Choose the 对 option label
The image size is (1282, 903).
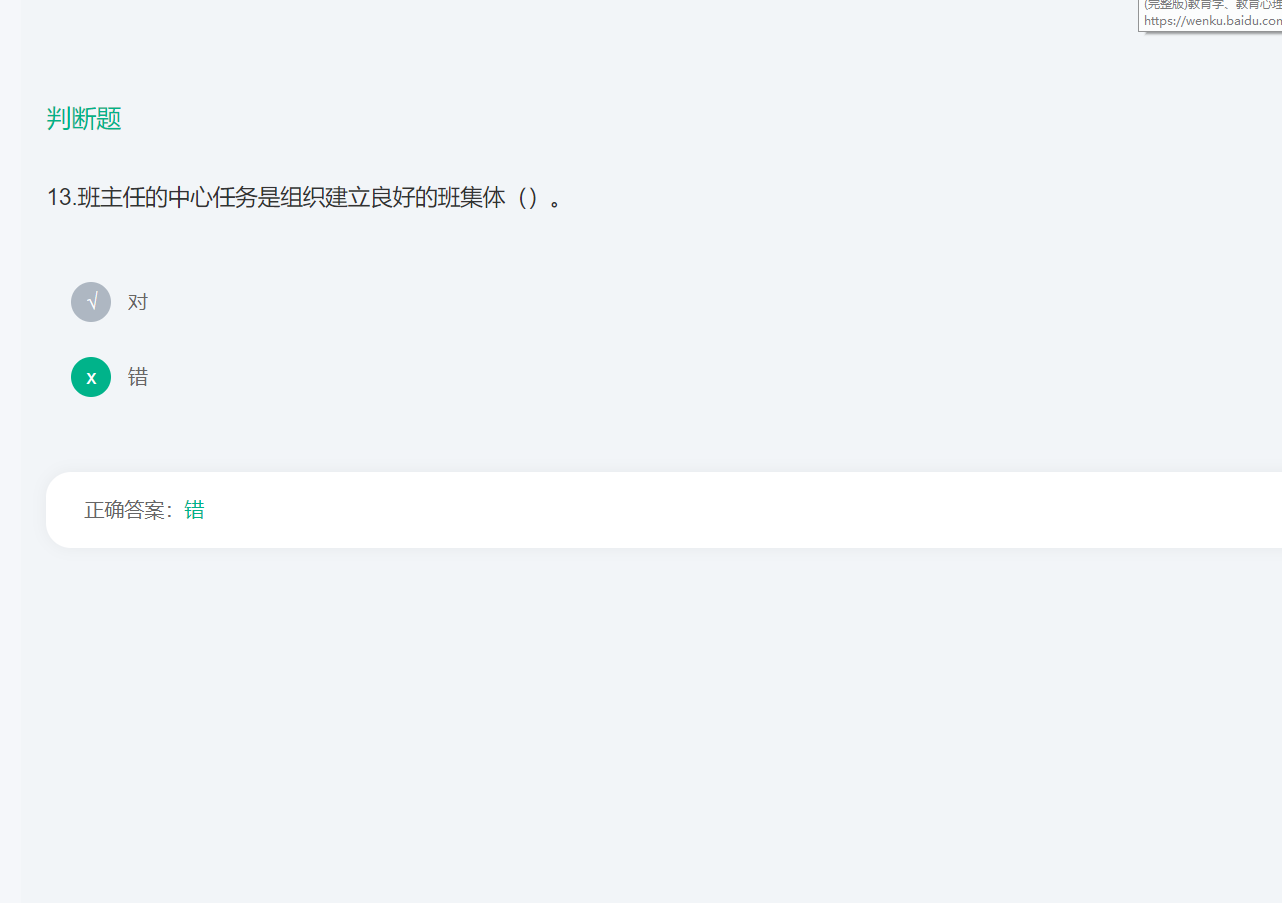[138, 302]
